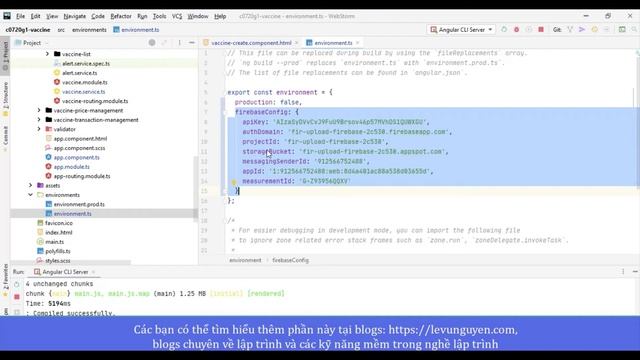Open the Edit menu
The width and height of the screenshot is (640, 360).
pos(36,16)
